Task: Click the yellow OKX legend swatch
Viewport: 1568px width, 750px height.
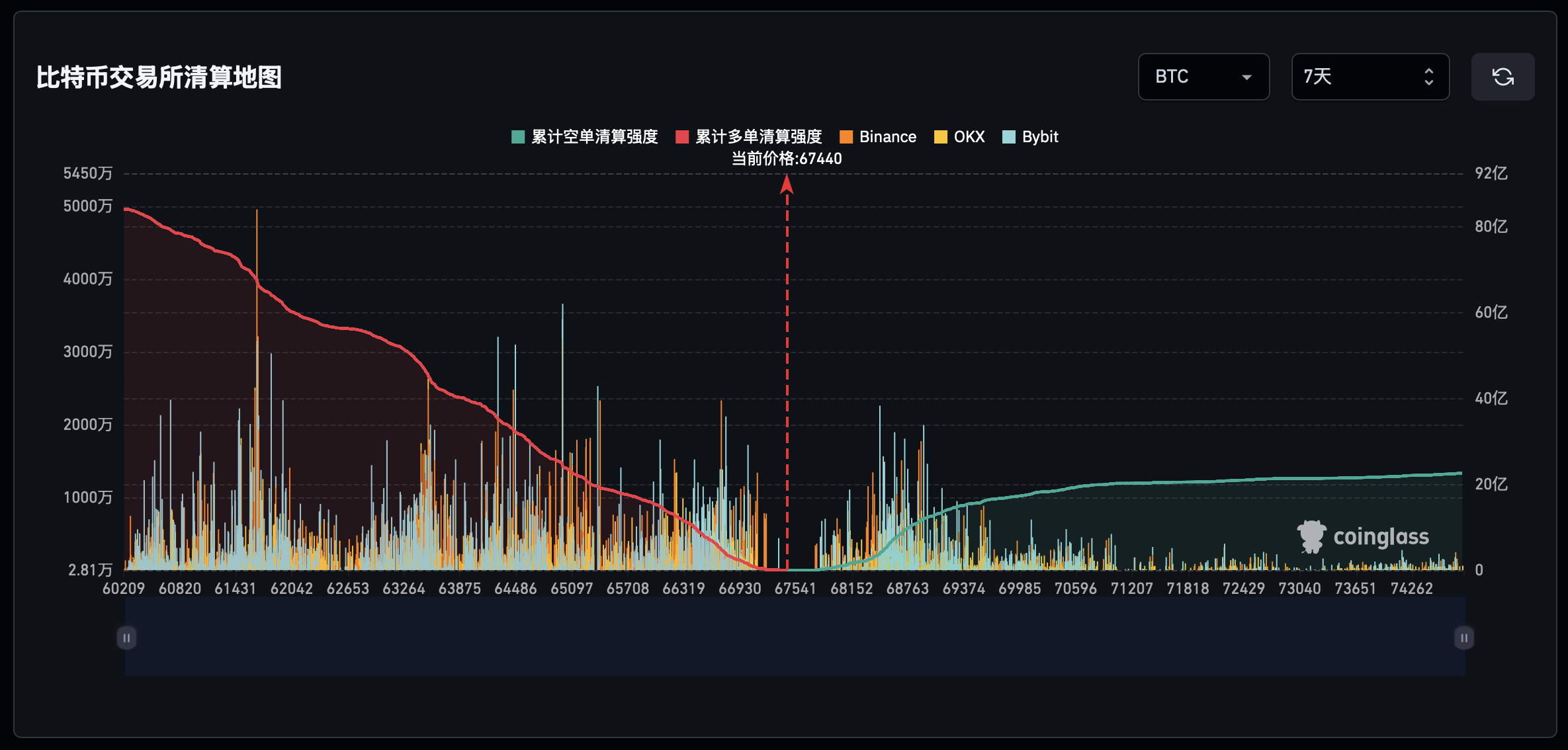Action: pos(940,137)
